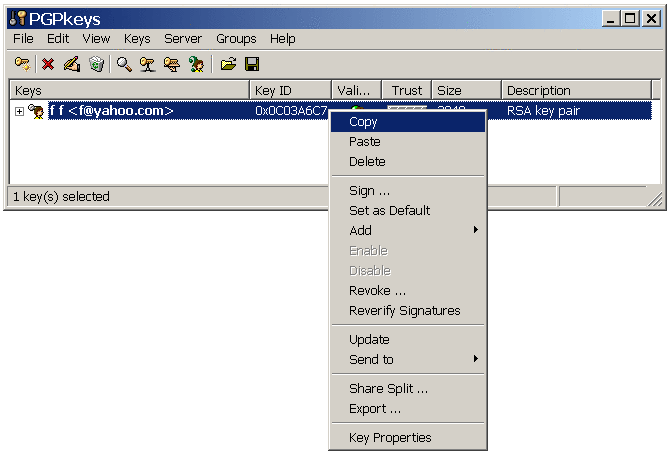Choose Copy from the context menu
The height and width of the screenshot is (457, 671).
point(408,122)
